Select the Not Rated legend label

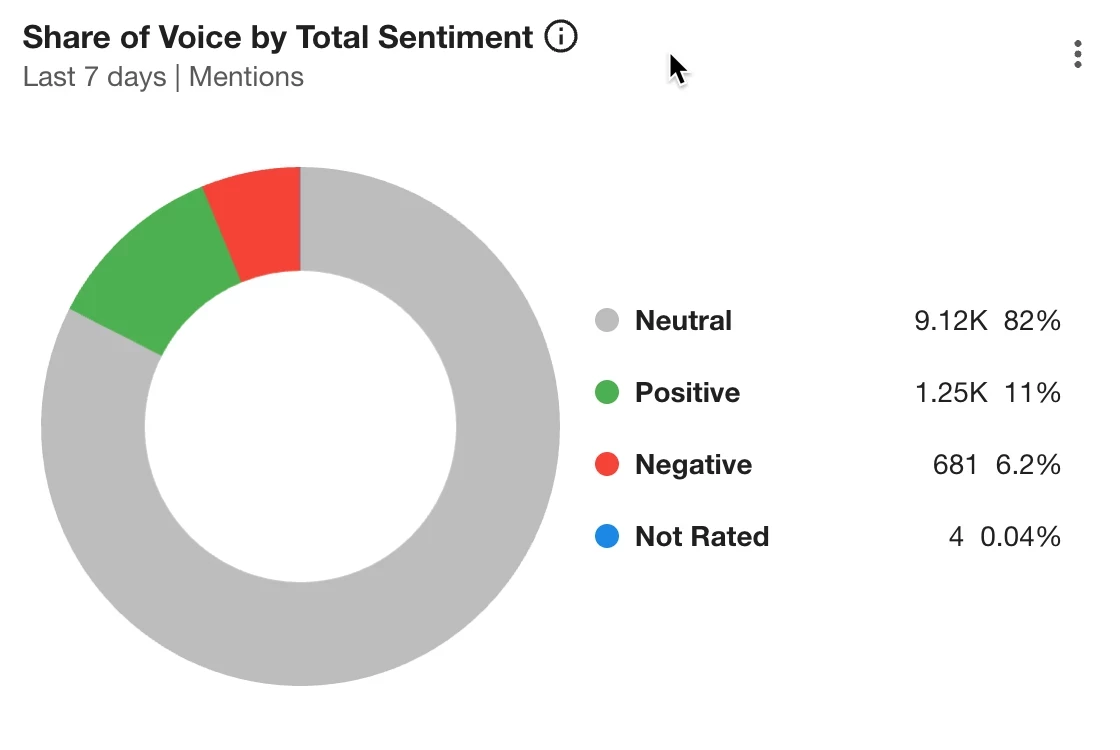[x=702, y=536]
